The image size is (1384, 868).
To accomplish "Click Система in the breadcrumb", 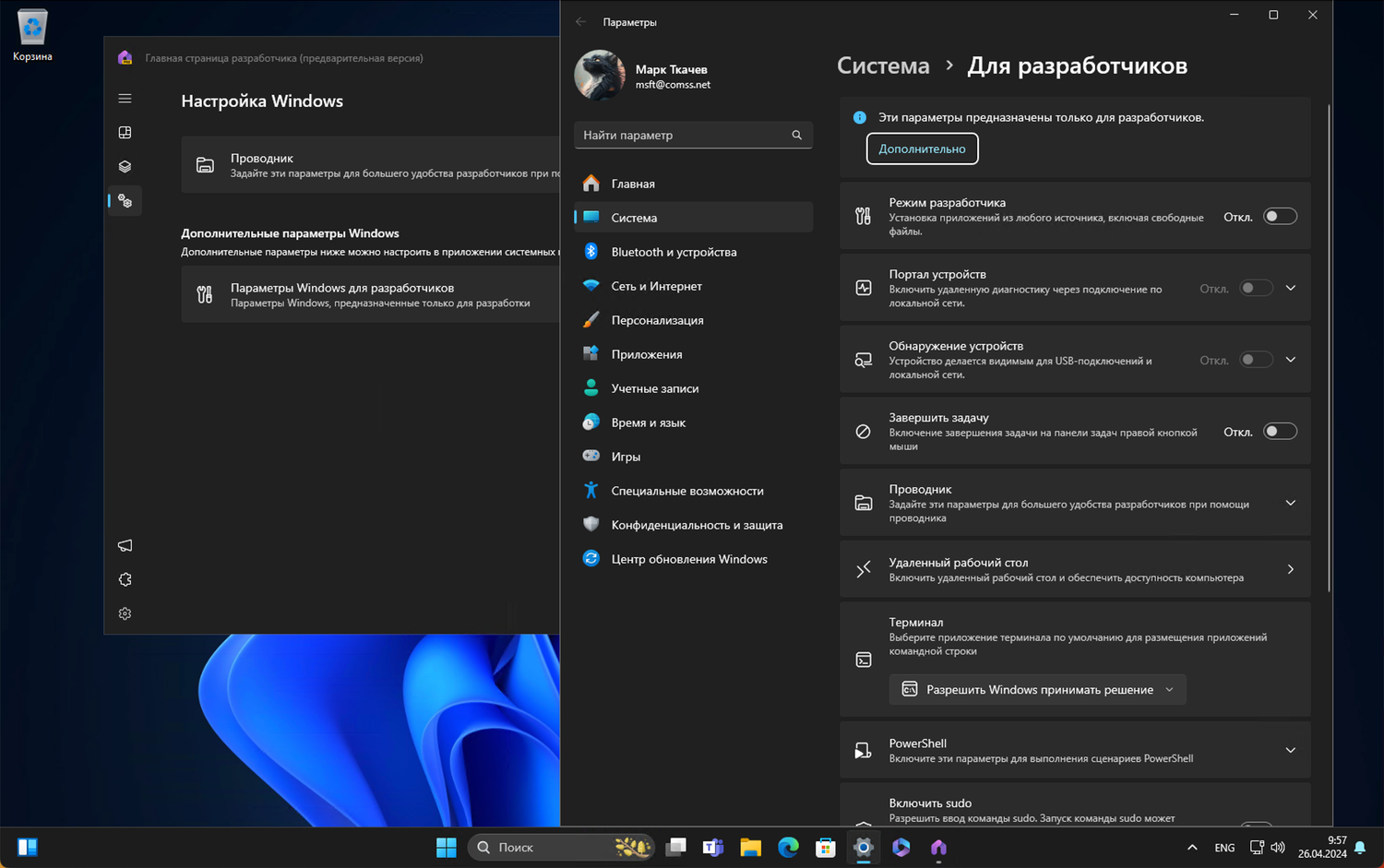I will [883, 65].
